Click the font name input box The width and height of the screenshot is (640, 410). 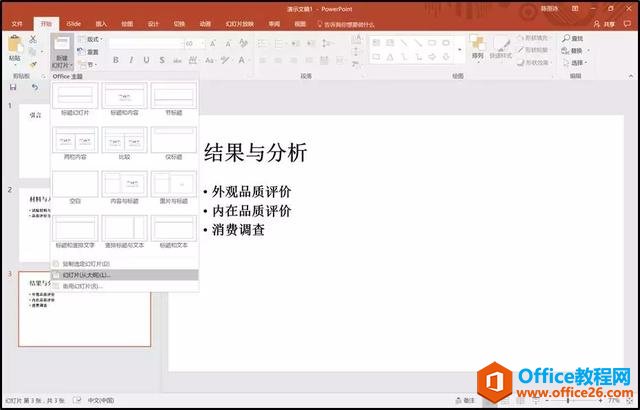146,43
